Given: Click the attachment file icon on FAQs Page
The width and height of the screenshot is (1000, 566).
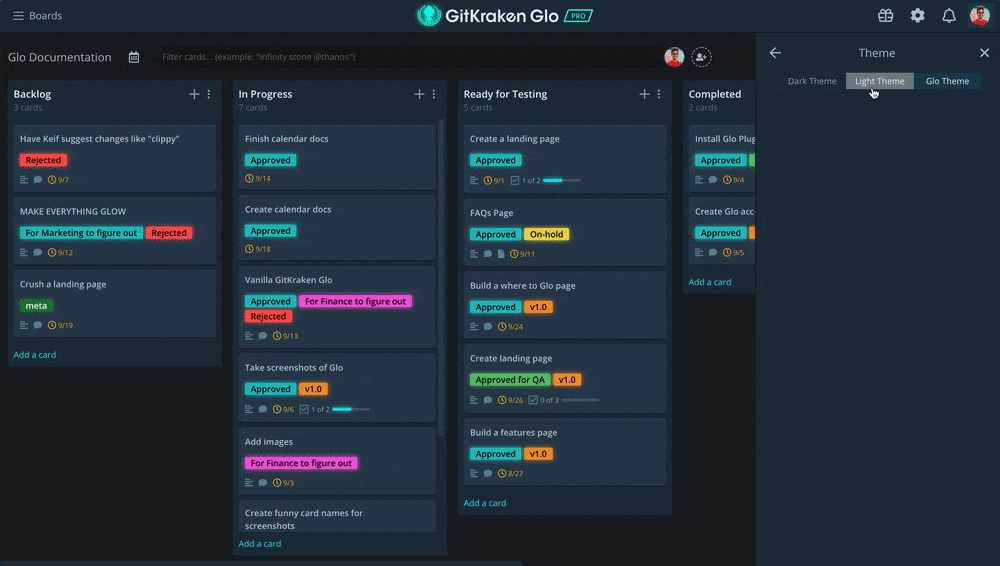Looking at the screenshot, I should pyautogui.click(x=501, y=254).
